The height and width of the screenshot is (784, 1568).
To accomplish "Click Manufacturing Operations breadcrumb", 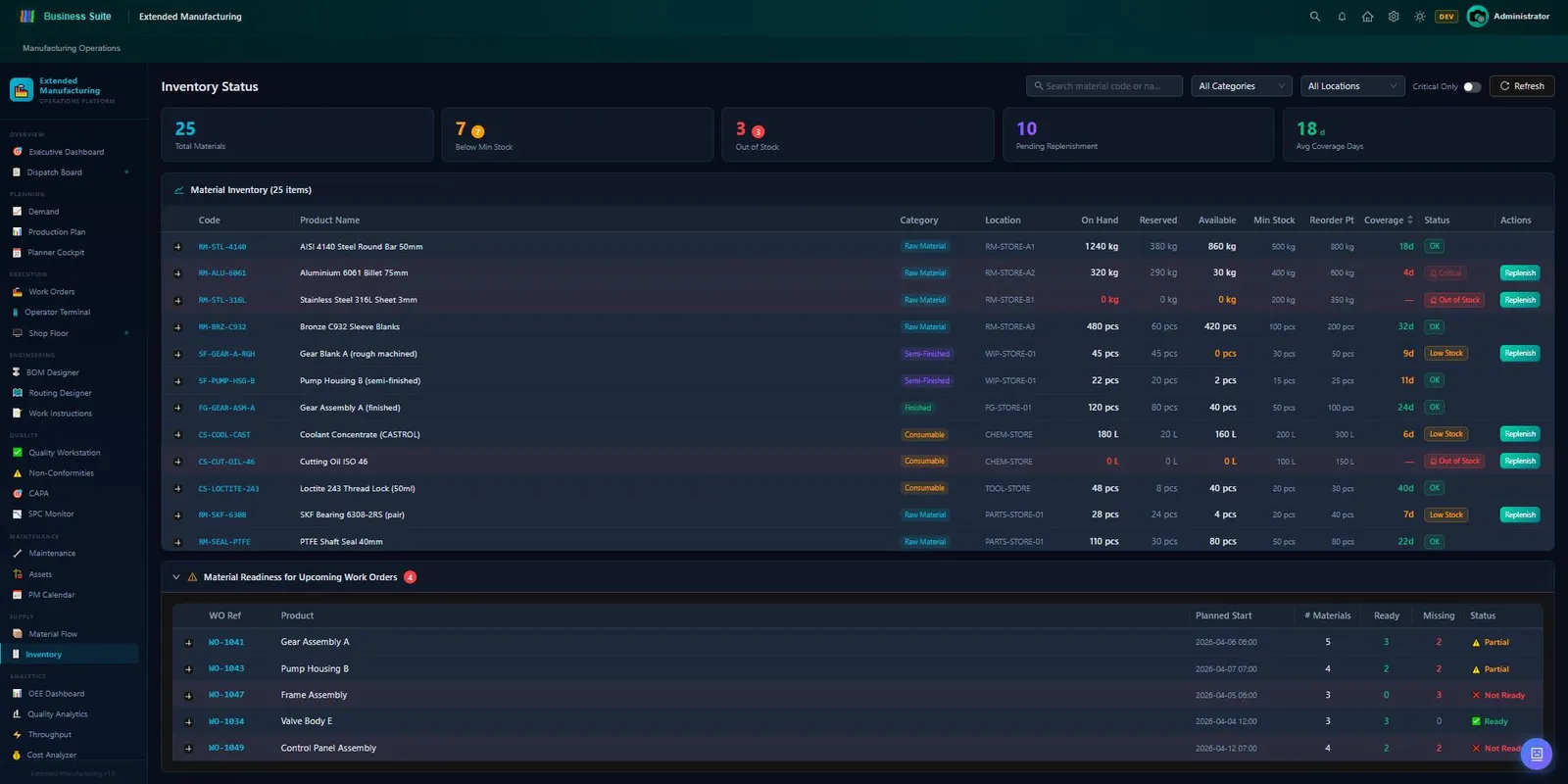I will click(72, 48).
